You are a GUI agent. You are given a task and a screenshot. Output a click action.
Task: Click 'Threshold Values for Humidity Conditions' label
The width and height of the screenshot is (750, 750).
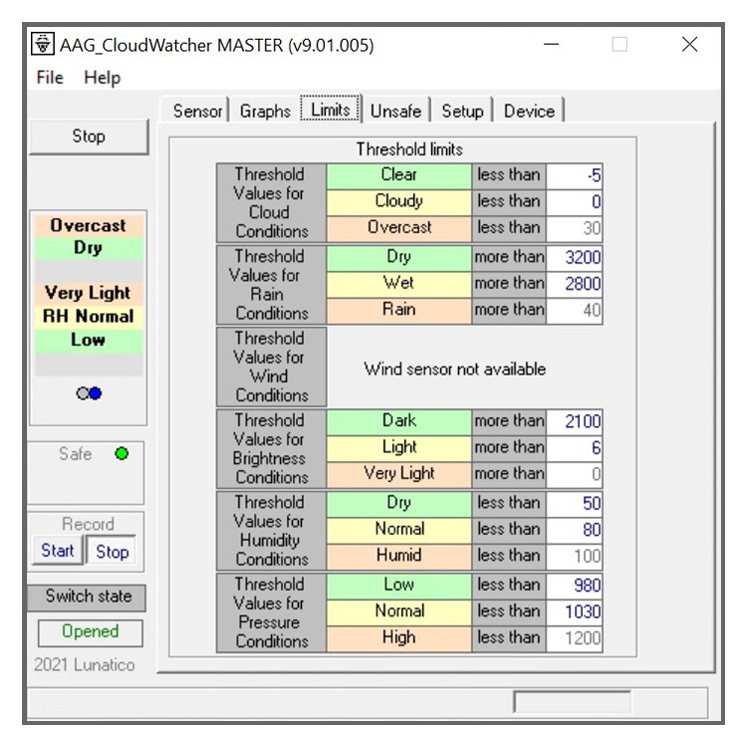pos(271,531)
